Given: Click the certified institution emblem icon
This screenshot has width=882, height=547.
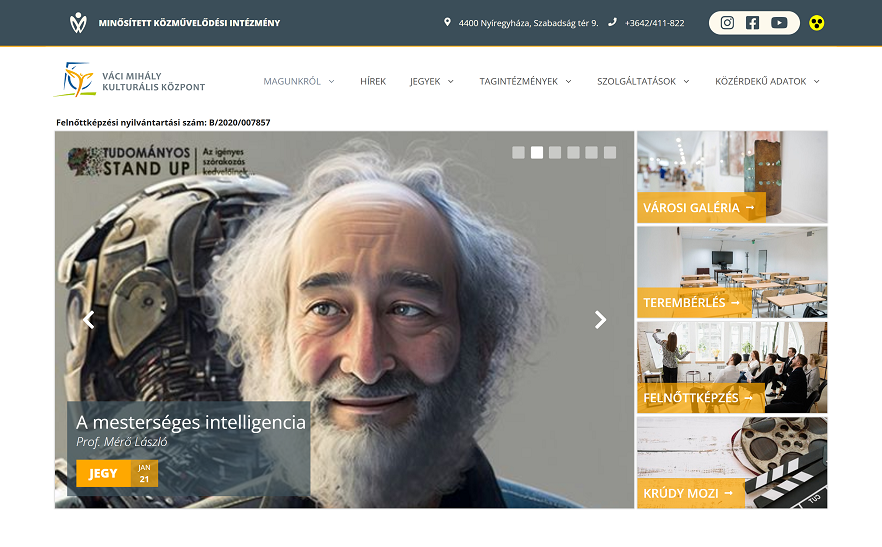Looking at the screenshot, I should pyautogui.click(x=78, y=23).
